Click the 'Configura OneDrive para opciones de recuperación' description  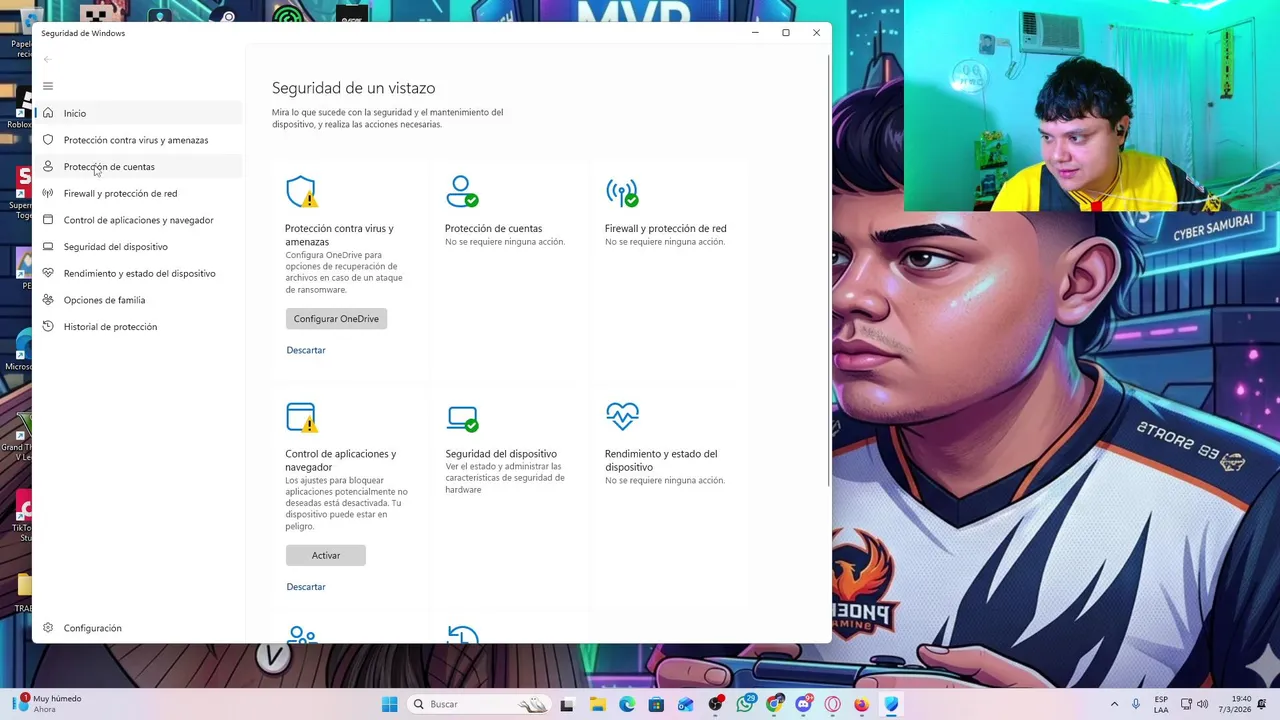click(x=344, y=272)
